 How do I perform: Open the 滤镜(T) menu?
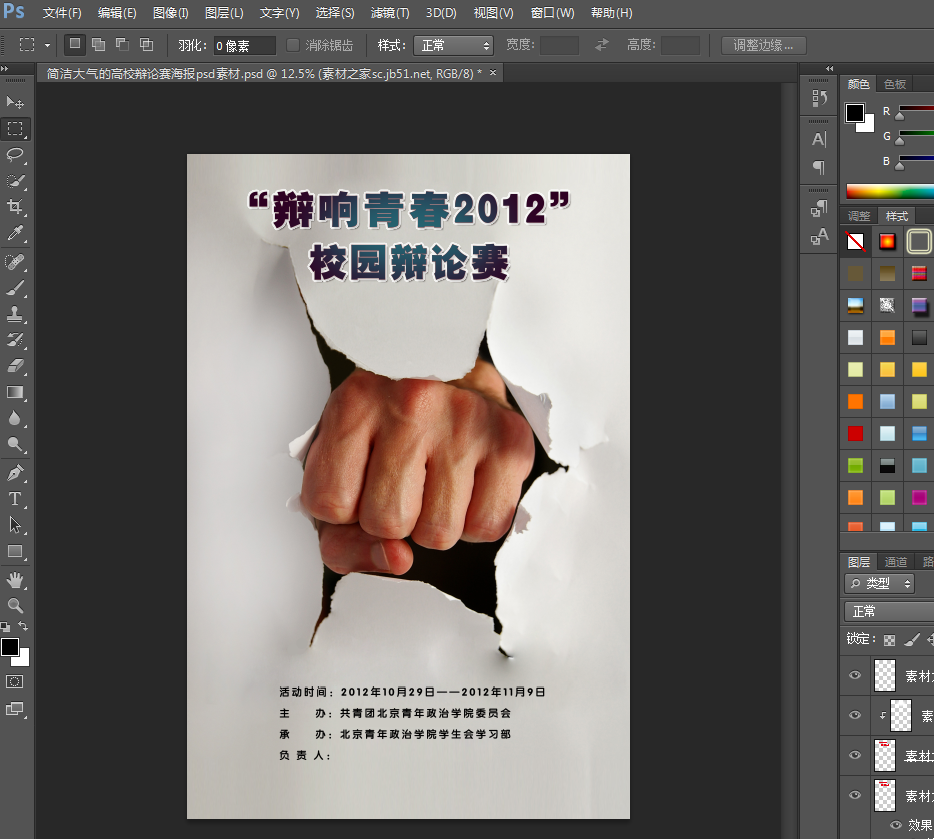(x=389, y=13)
